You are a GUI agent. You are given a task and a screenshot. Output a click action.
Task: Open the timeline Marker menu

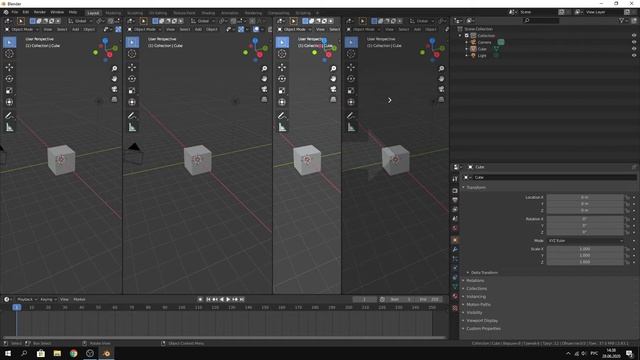pos(79,300)
